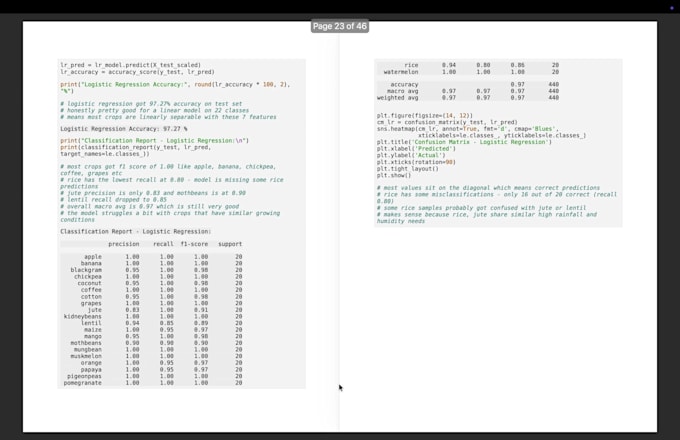Click the 0.85 recall value in the lentil row

[167, 323]
